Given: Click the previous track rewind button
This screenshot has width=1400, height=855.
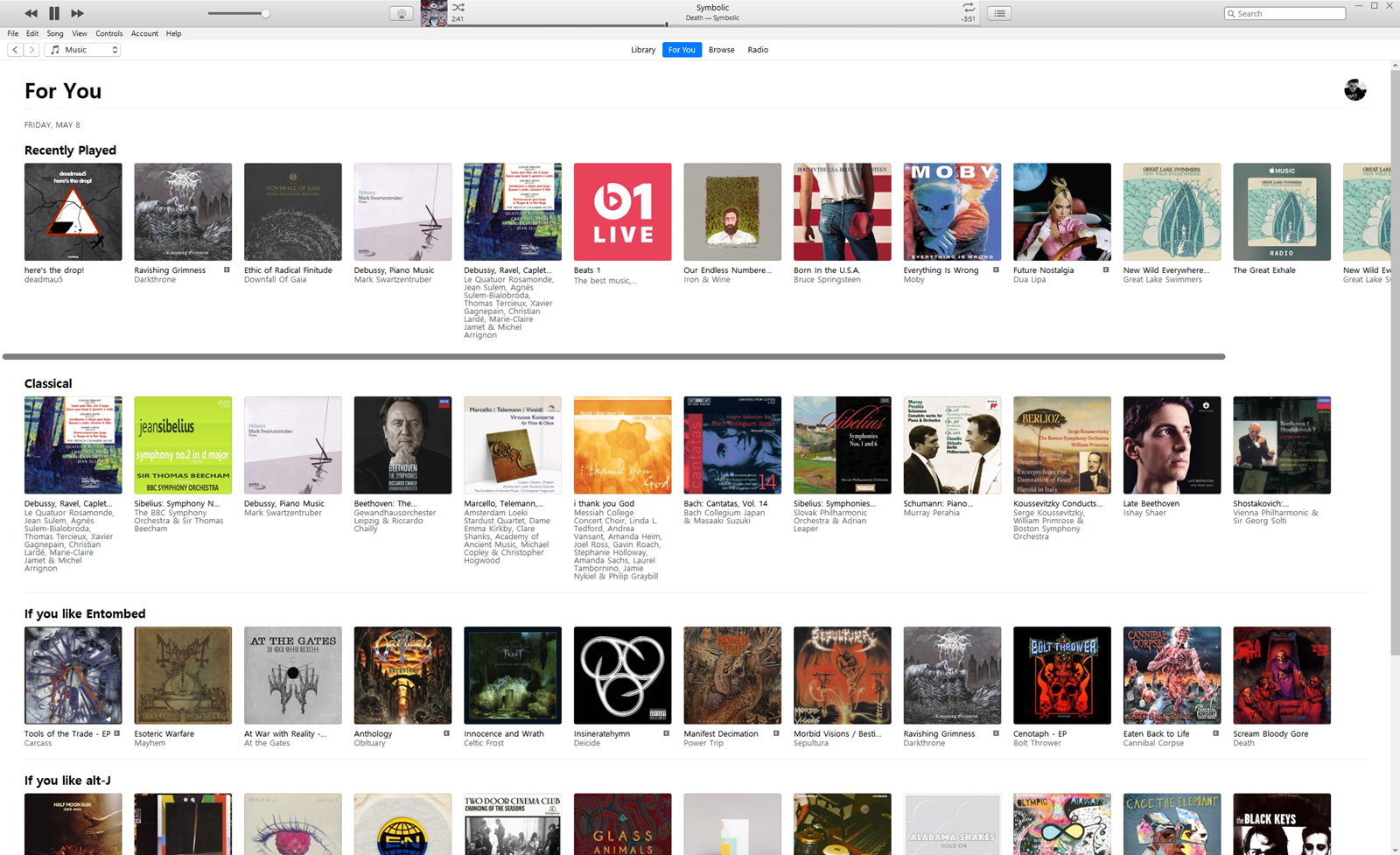Looking at the screenshot, I should coord(31,13).
